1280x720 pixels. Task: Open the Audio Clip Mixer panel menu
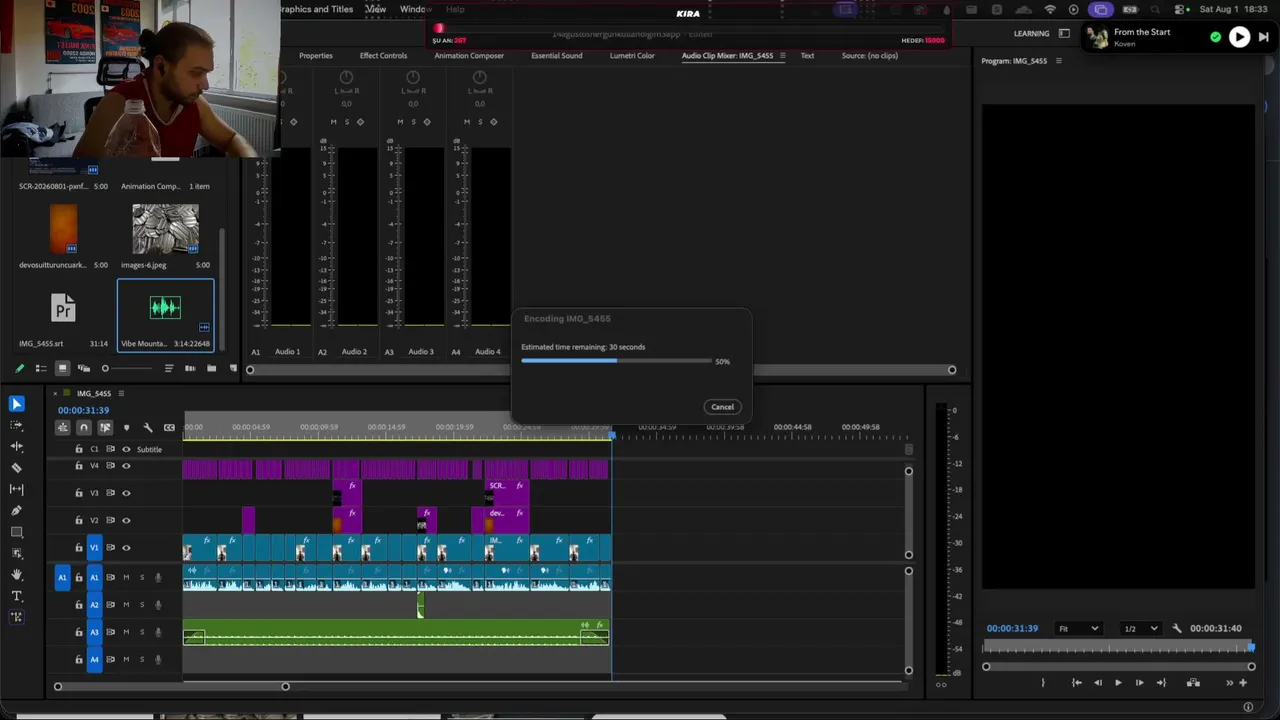pos(782,56)
